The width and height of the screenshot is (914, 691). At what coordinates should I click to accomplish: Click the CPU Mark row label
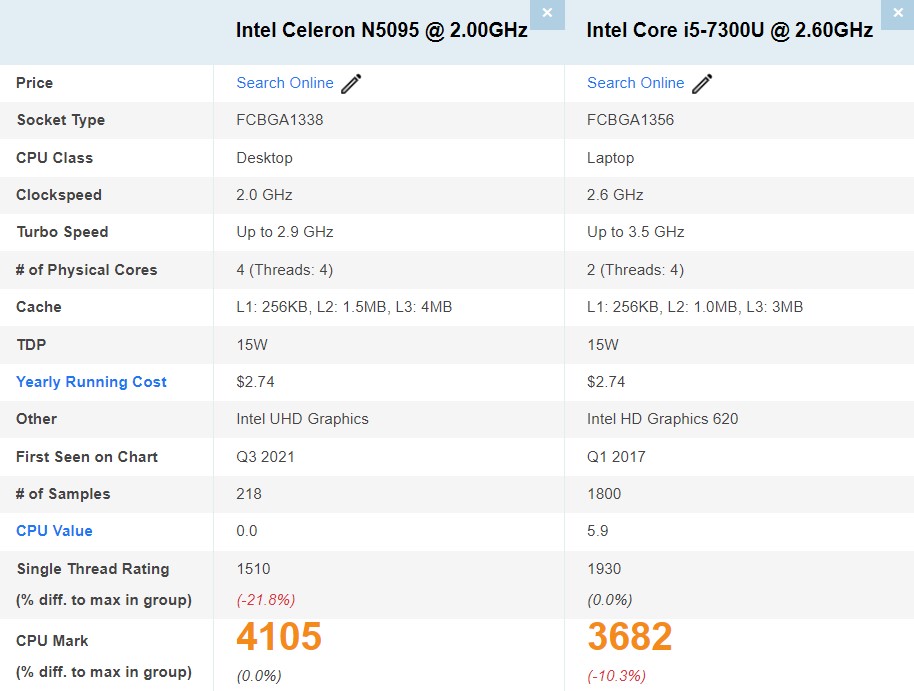tap(52, 641)
